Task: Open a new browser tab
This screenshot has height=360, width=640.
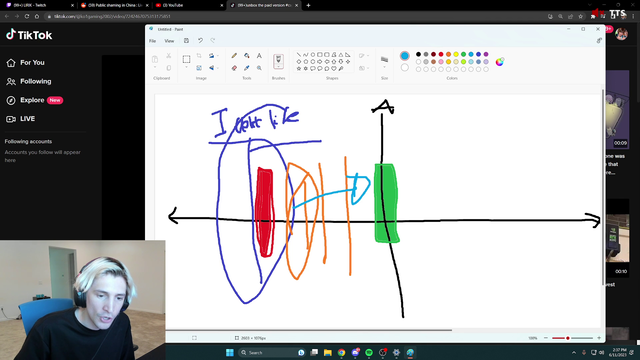Action: pos(308,5)
